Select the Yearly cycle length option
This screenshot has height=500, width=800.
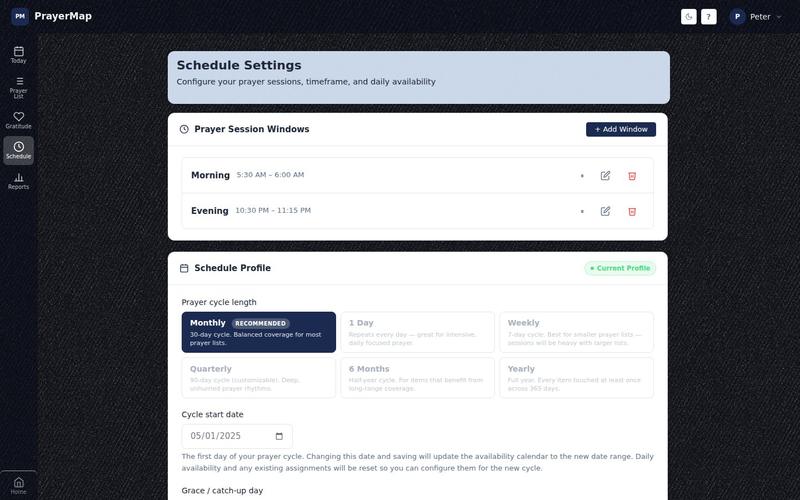coord(577,378)
